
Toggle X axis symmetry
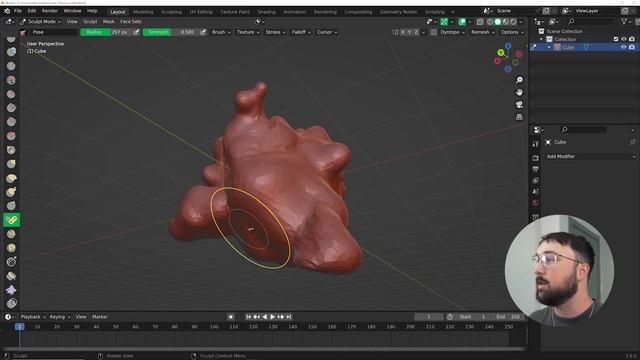(x=403, y=32)
